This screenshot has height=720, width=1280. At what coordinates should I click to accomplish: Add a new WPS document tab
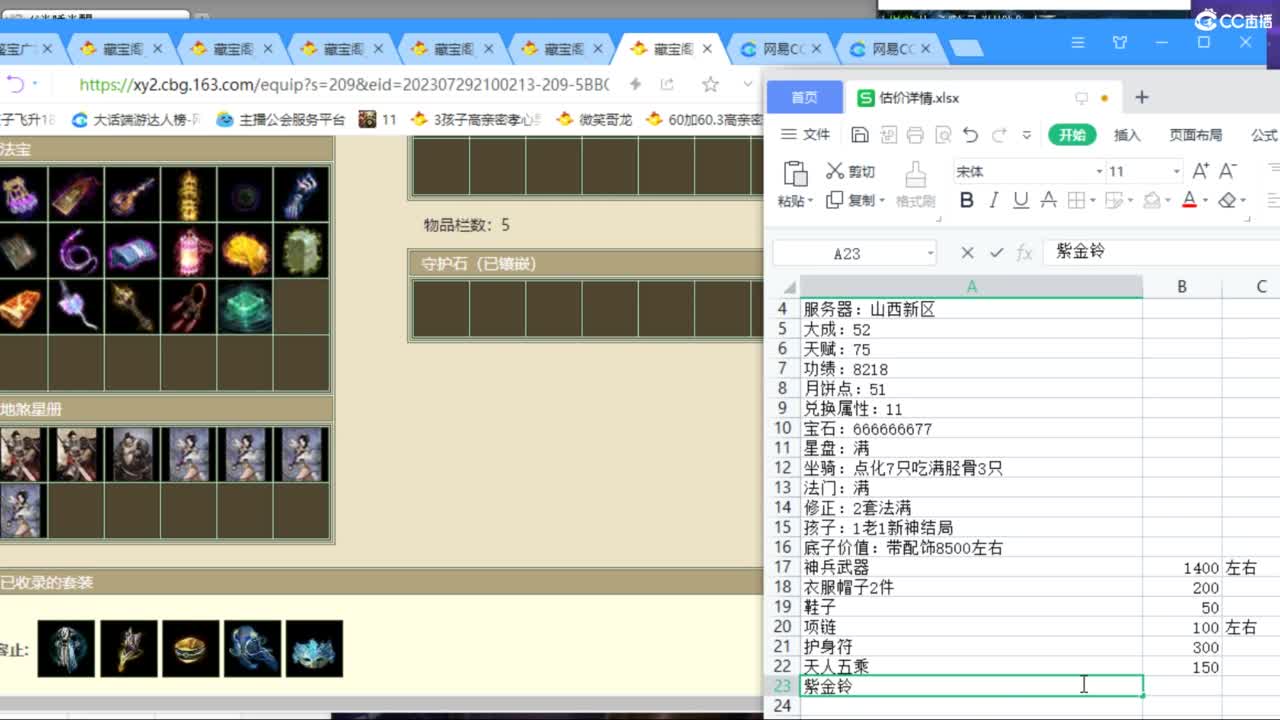click(1141, 97)
